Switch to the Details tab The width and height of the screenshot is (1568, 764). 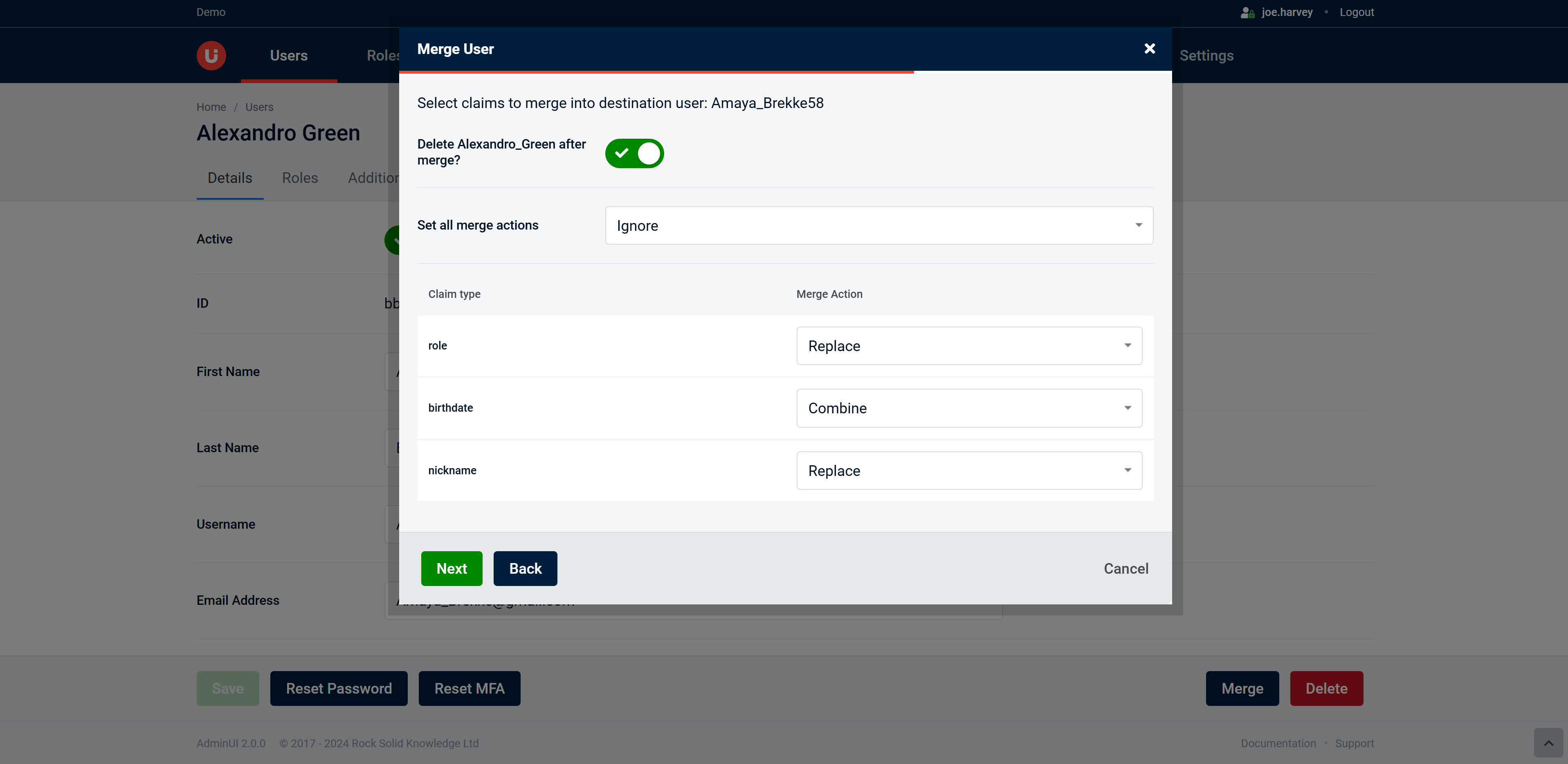point(229,178)
